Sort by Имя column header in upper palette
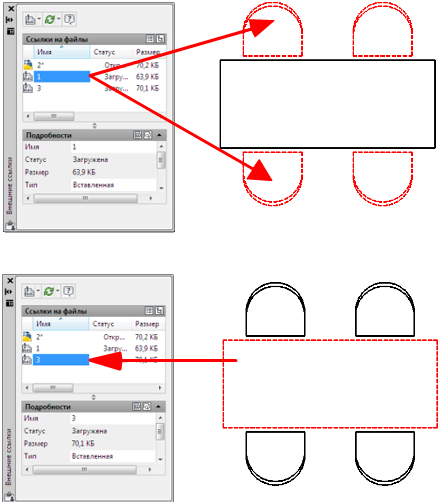The height and width of the screenshot is (504, 440). 62,52
